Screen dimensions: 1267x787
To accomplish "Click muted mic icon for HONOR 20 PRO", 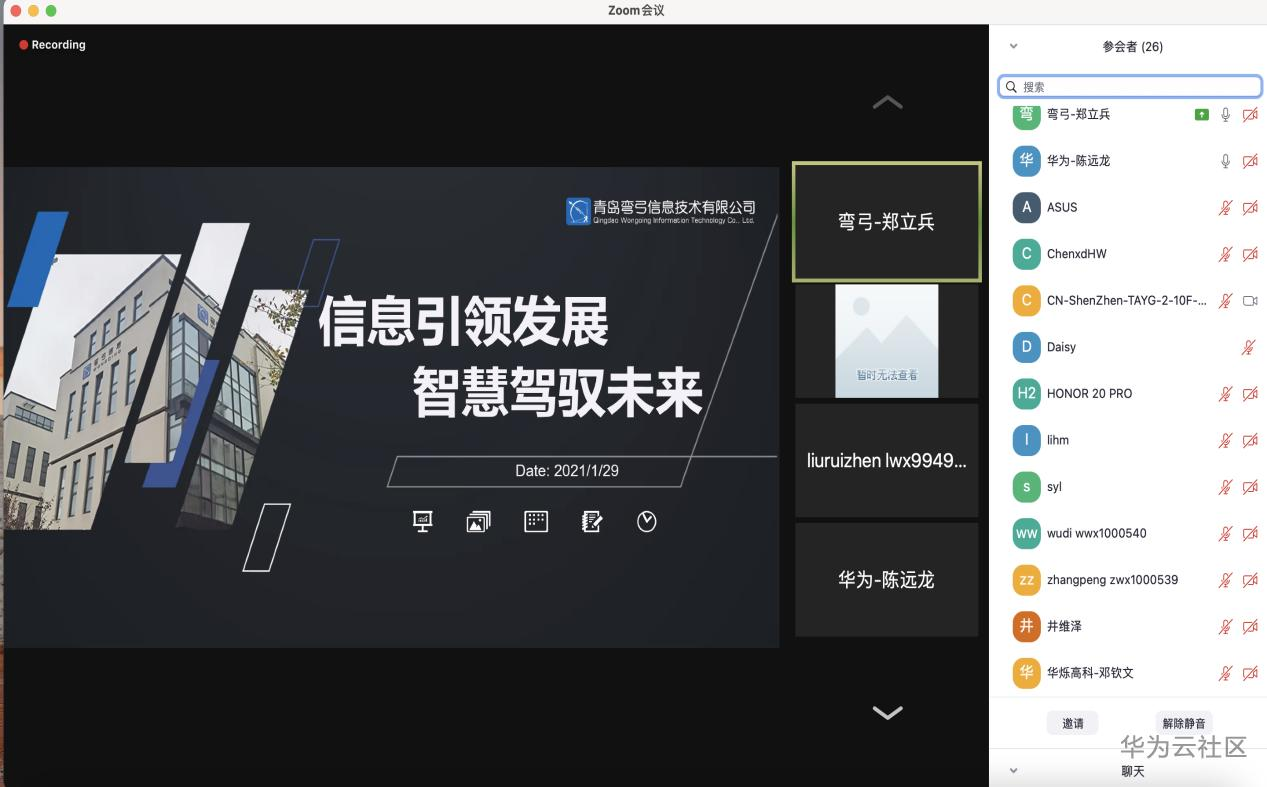I will point(1225,394).
